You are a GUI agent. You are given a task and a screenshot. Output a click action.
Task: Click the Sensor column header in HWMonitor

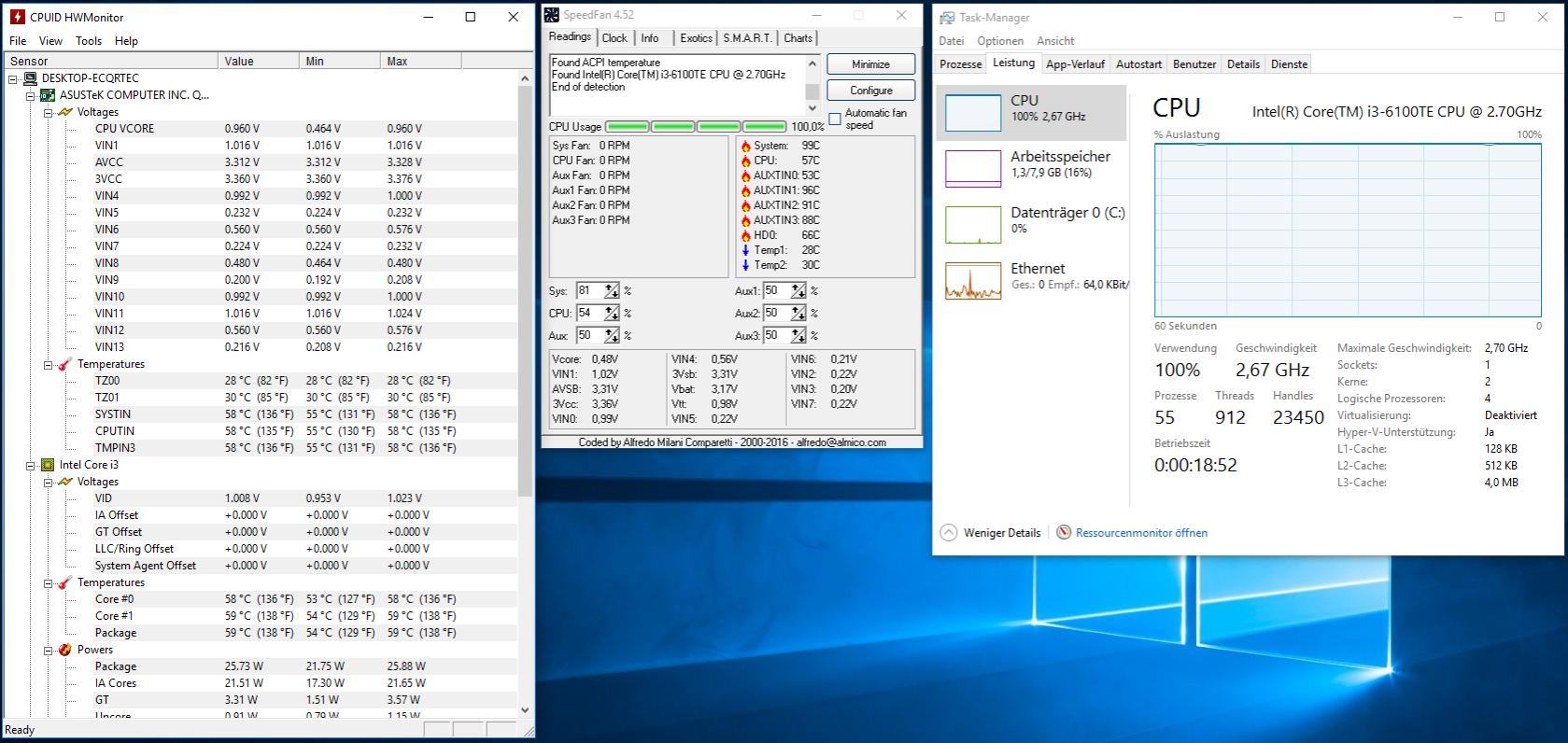click(x=111, y=62)
